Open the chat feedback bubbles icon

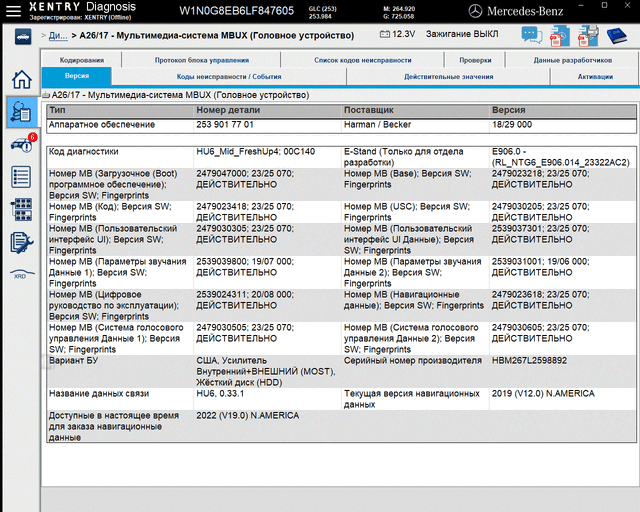530,35
